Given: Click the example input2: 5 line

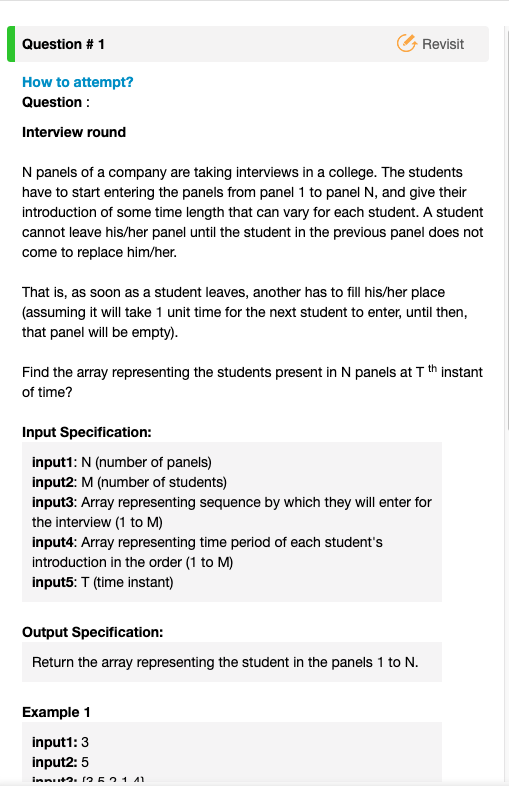Looking at the screenshot, I should coord(60,762).
